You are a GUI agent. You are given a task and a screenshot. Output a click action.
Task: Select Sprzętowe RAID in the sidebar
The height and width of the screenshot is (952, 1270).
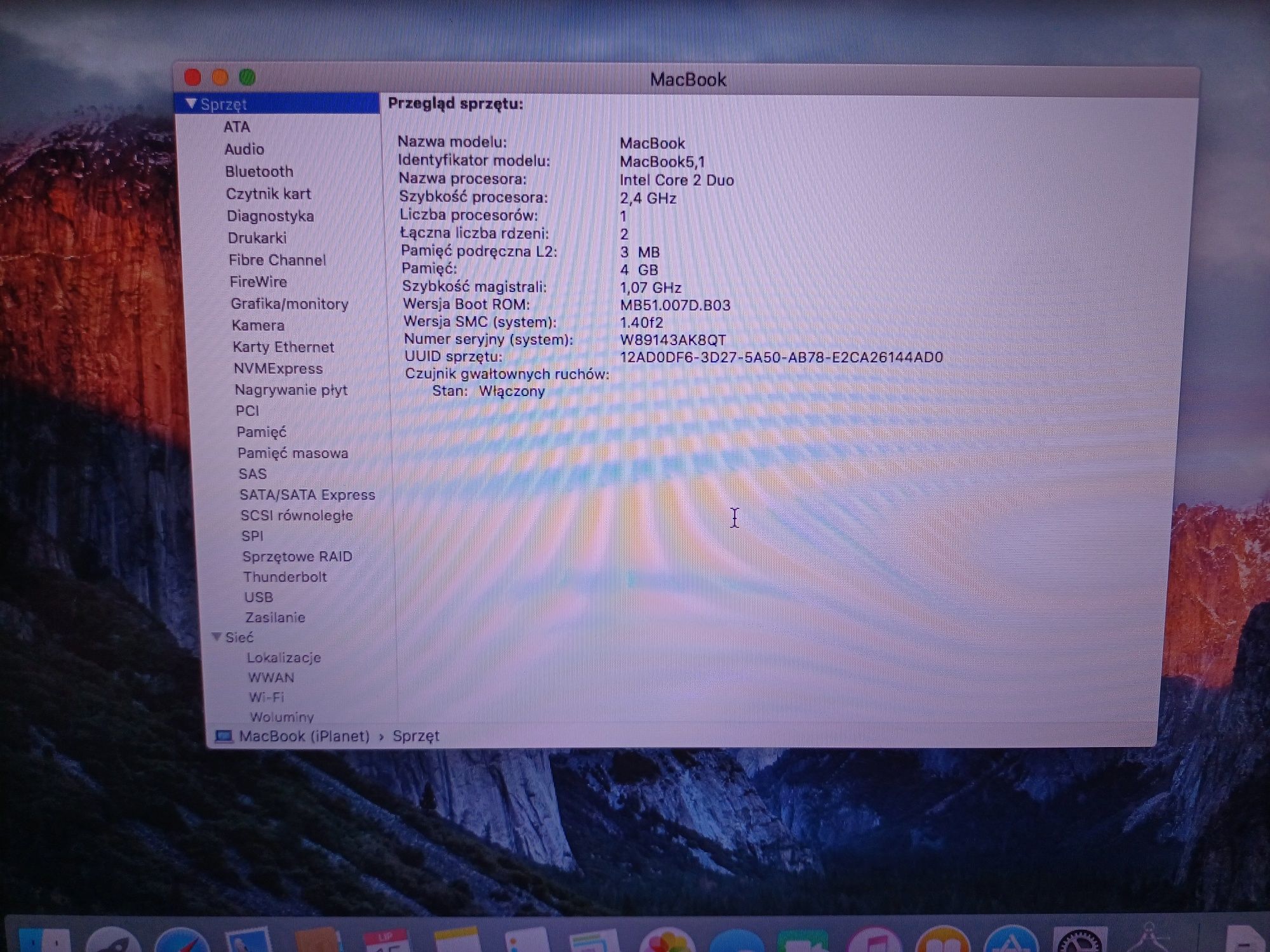click(x=297, y=557)
